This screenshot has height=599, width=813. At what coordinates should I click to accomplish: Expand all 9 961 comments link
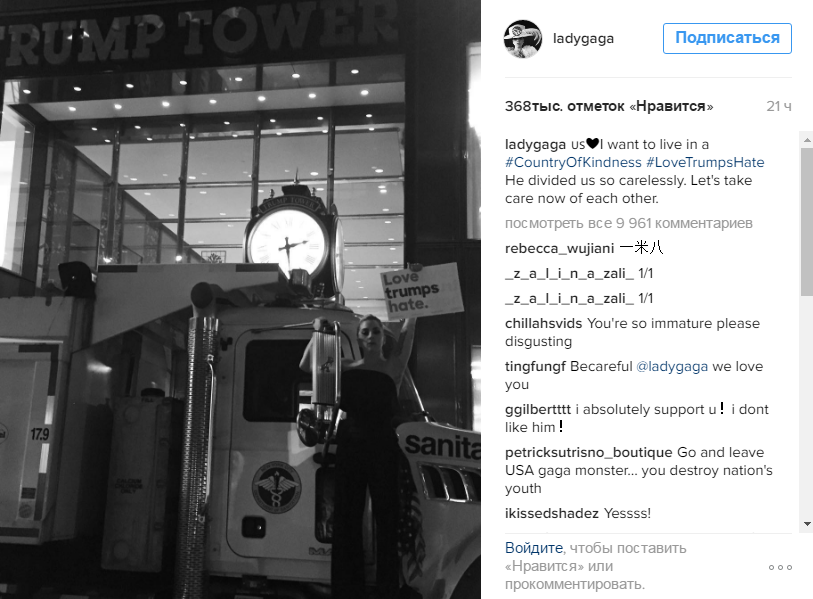click(x=628, y=224)
